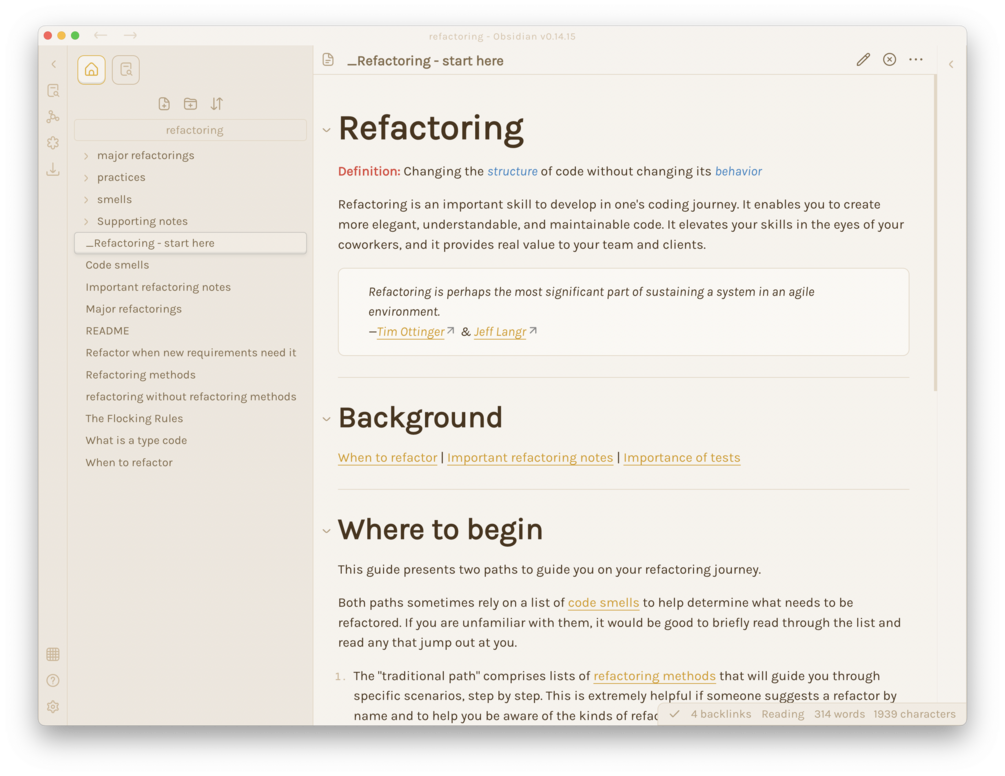Switch to edit mode pencil icon

863,60
